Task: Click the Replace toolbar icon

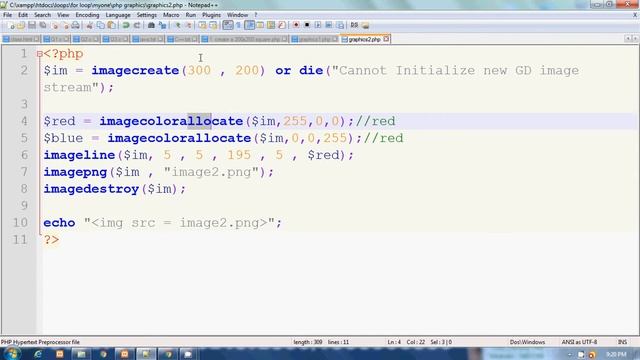Action: click(162, 25)
